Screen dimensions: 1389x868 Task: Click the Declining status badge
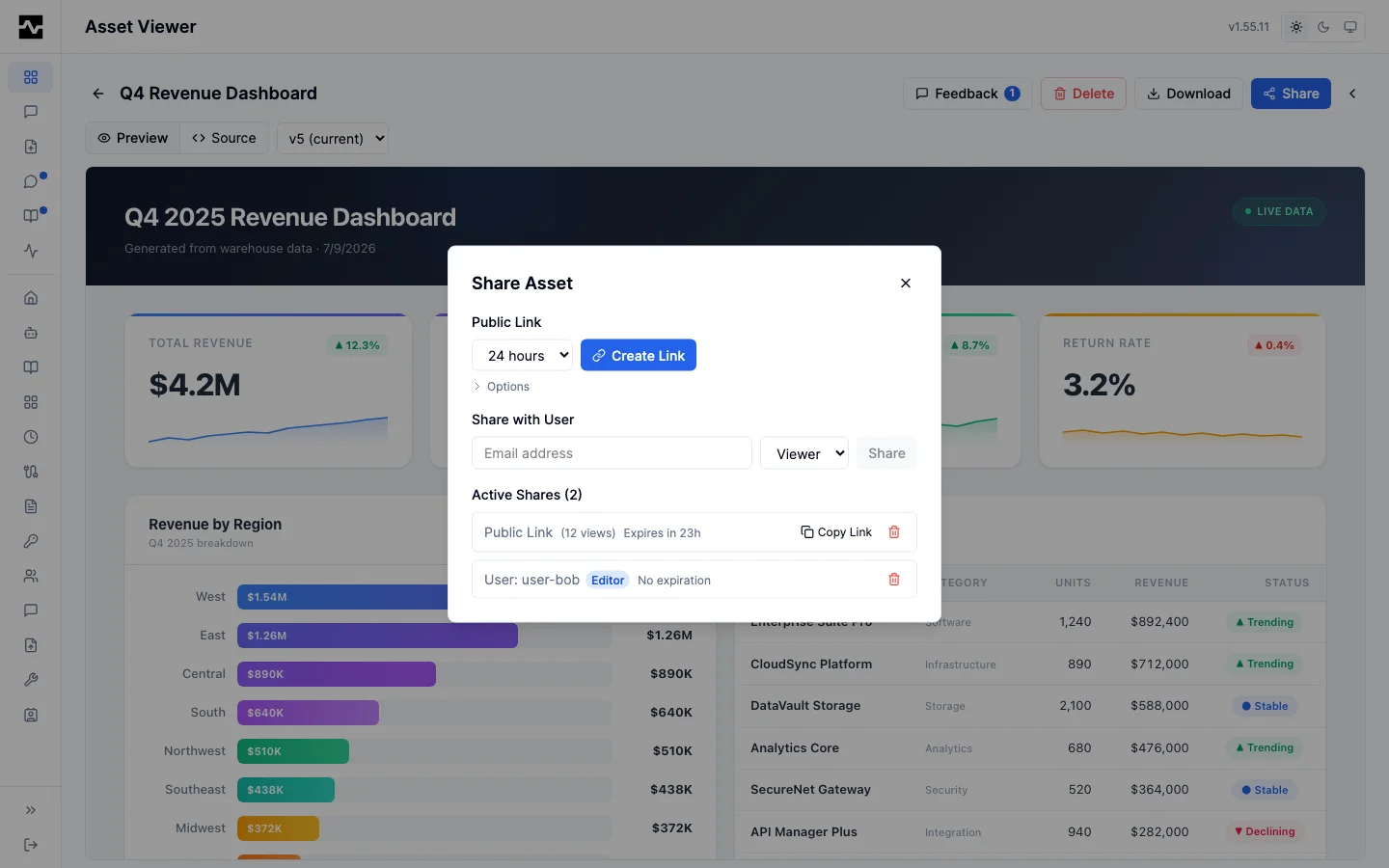pyautogui.click(x=1265, y=831)
